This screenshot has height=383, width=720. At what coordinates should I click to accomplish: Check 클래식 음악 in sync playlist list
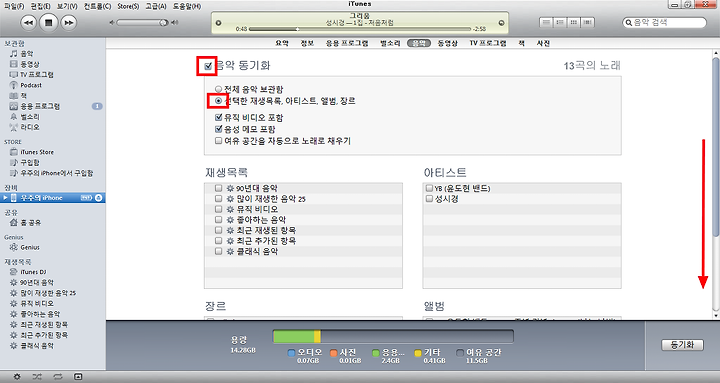coord(219,251)
